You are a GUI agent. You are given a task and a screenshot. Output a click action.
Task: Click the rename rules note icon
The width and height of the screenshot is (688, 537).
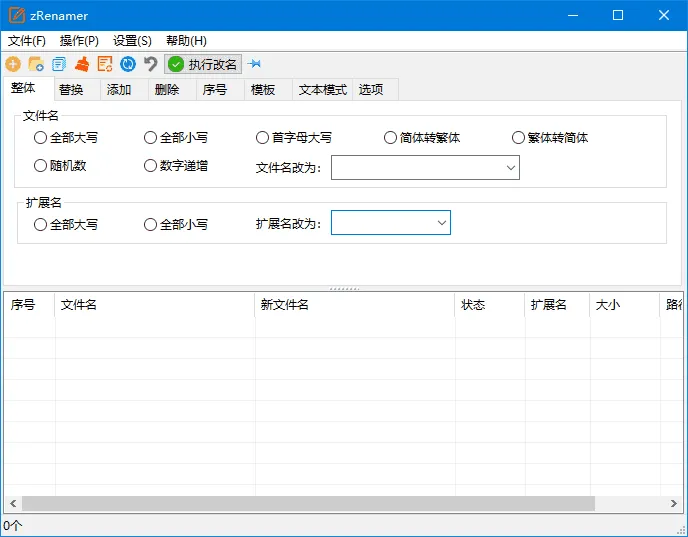[105, 64]
